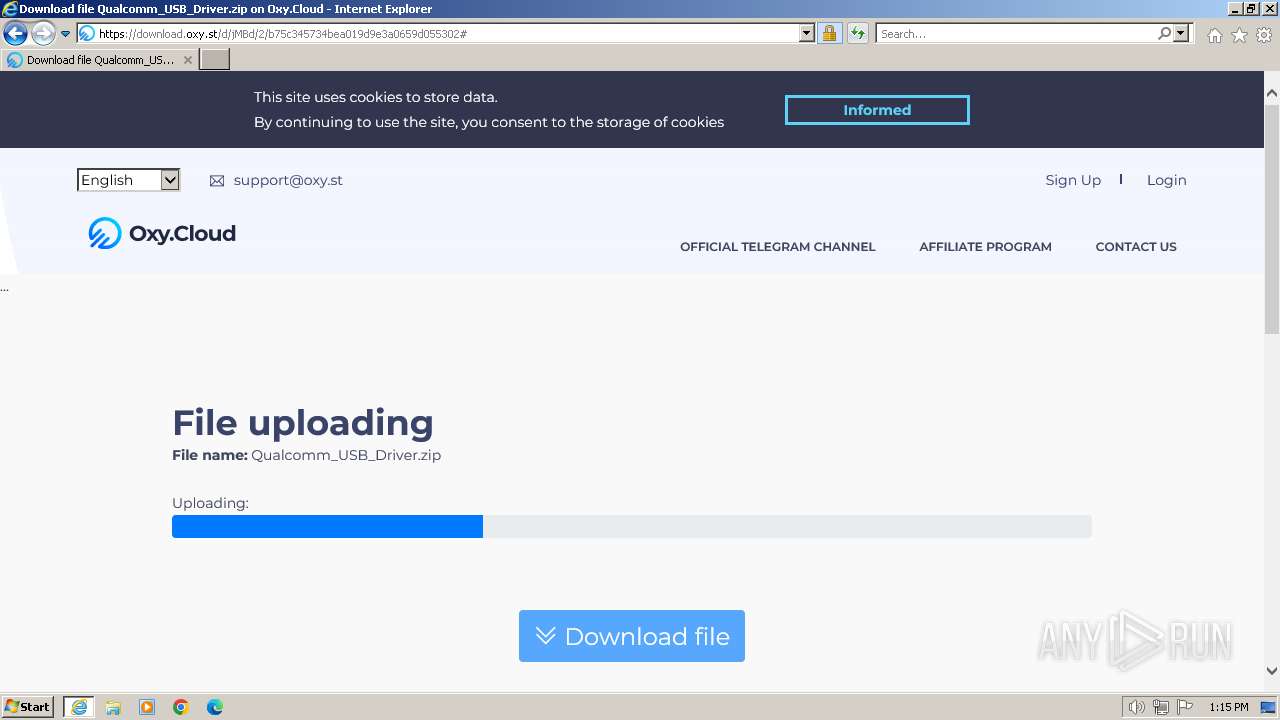Viewport: 1280px width, 720px height.
Task: Open media player taskbar icon
Action: [x=147, y=707]
